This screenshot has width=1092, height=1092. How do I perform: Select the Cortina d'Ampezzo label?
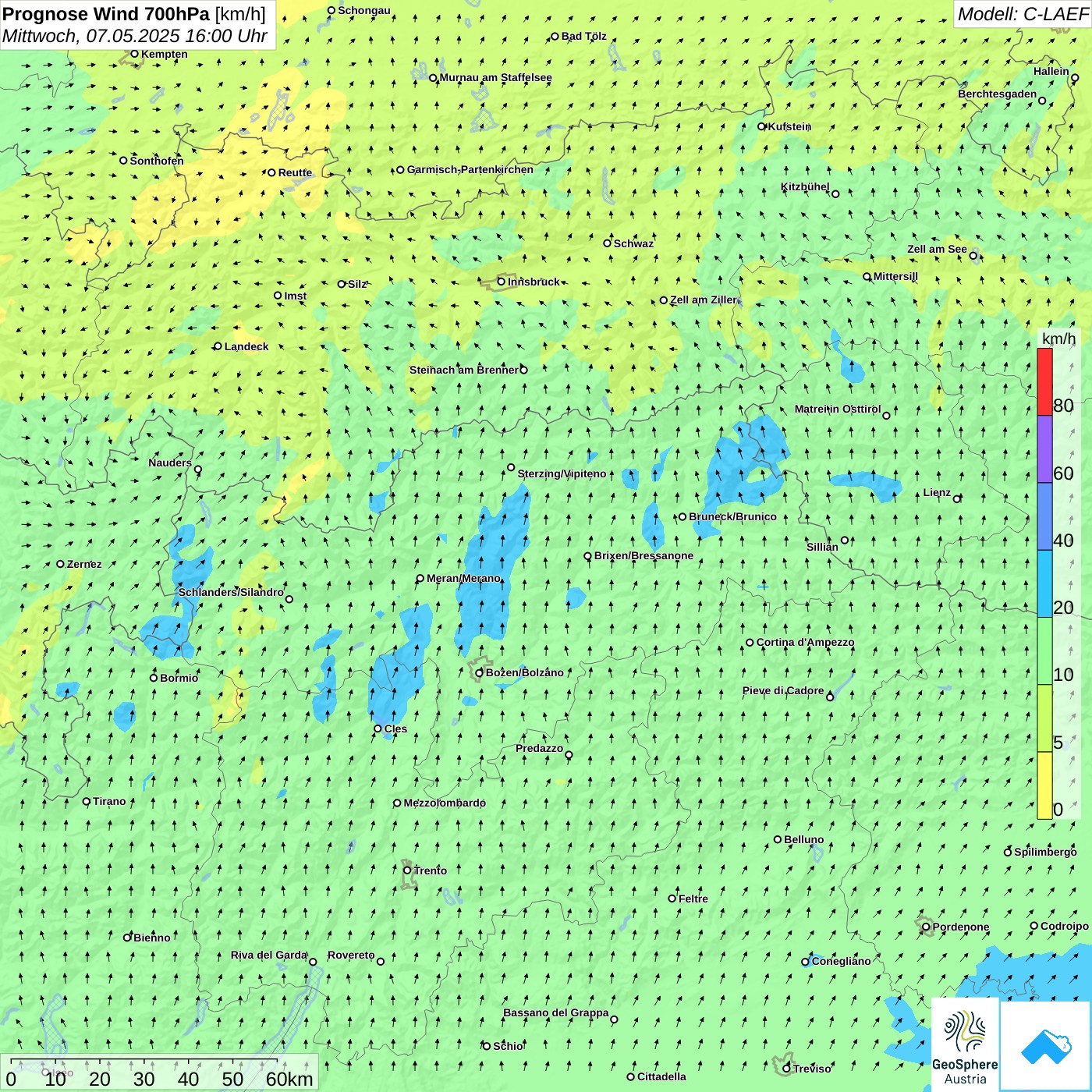(x=805, y=642)
